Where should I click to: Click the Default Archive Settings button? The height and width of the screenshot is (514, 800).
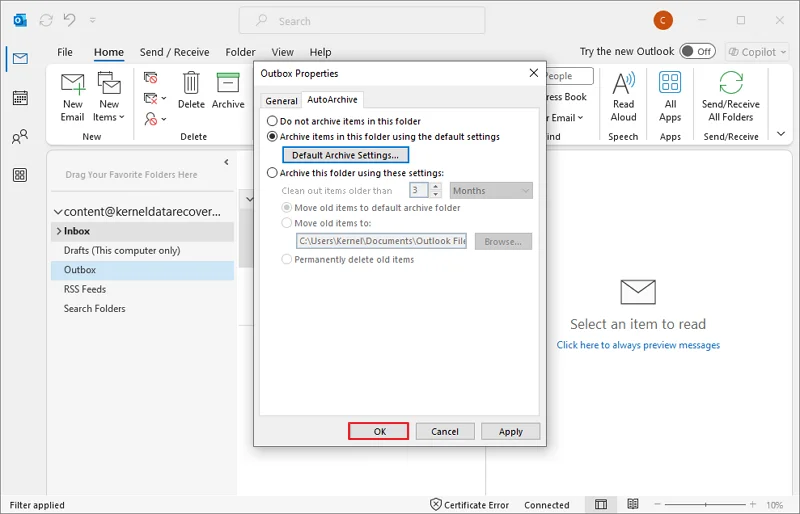coord(345,155)
